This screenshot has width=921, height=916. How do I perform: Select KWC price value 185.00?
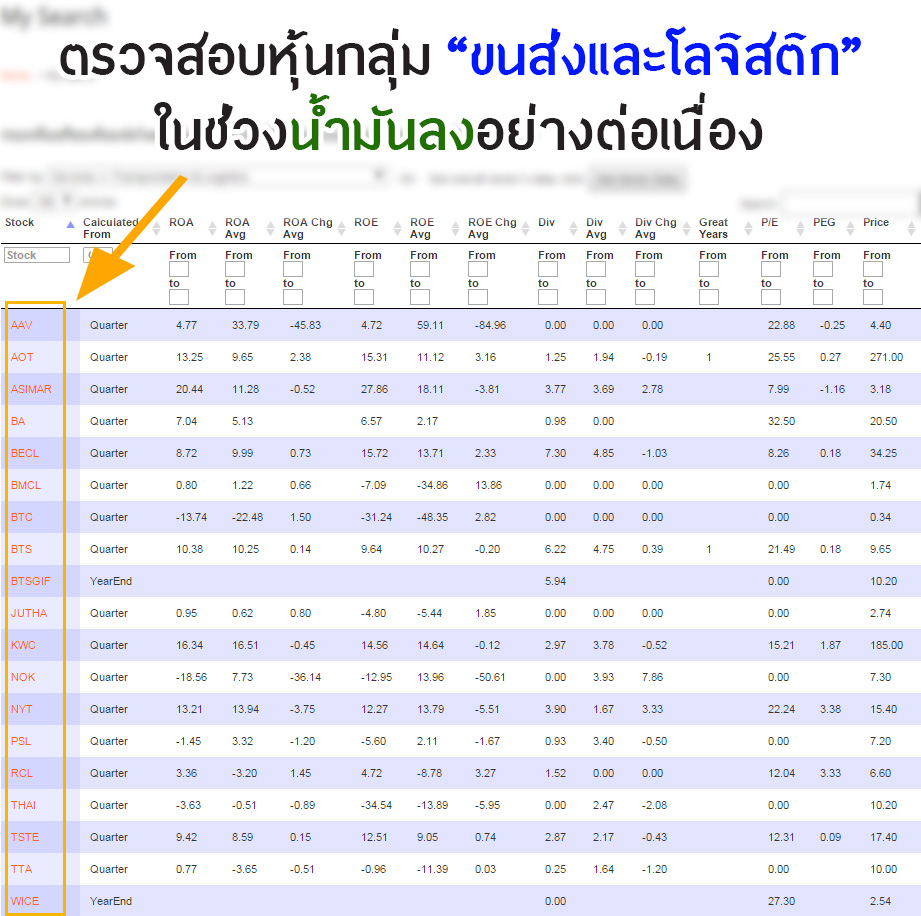[x=886, y=645]
